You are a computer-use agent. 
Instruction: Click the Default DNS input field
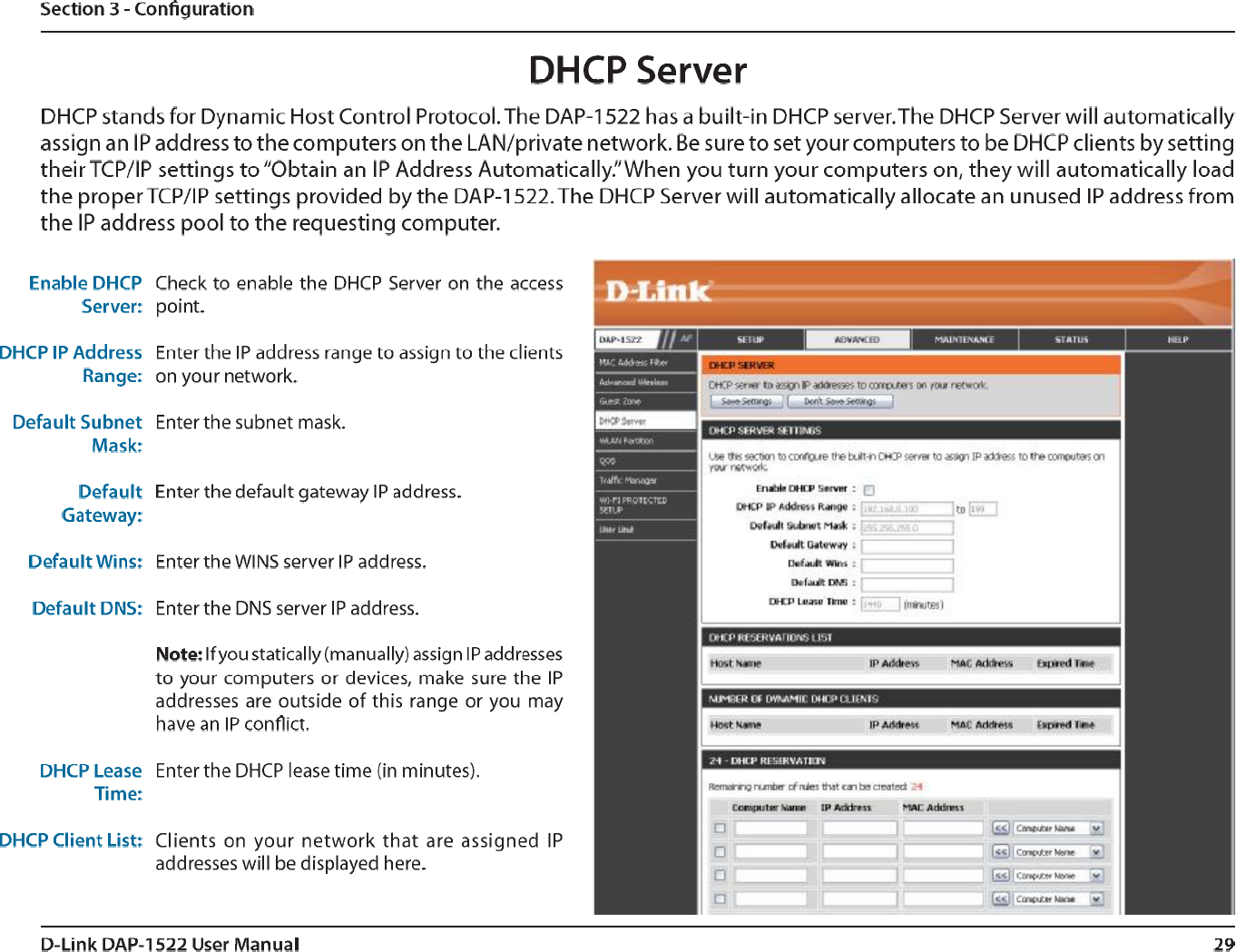(x=907, y=584)
